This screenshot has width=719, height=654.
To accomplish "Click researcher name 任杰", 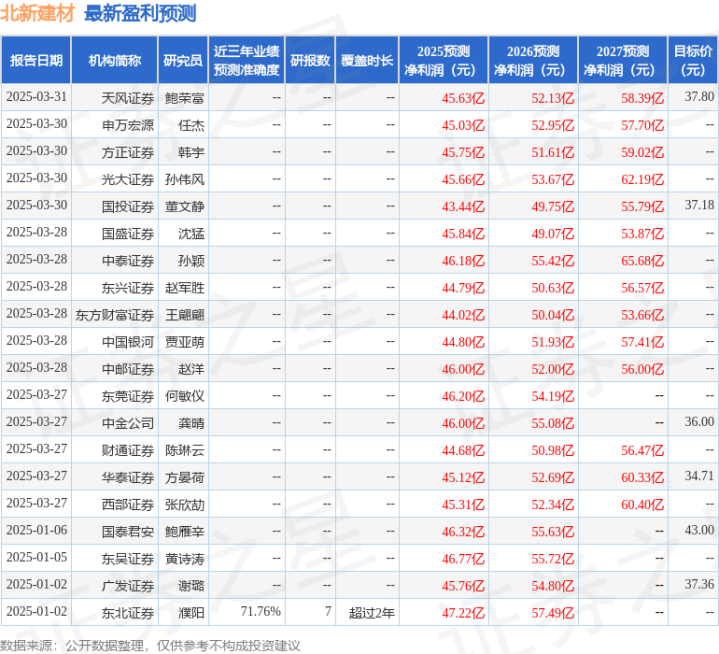I will (191, 125).
